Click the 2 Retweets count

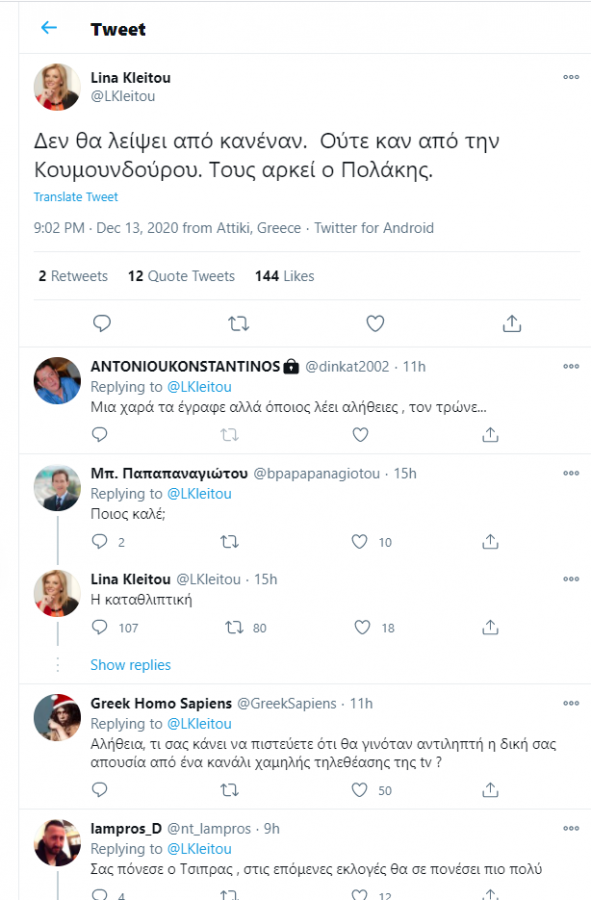pos(71,276)
